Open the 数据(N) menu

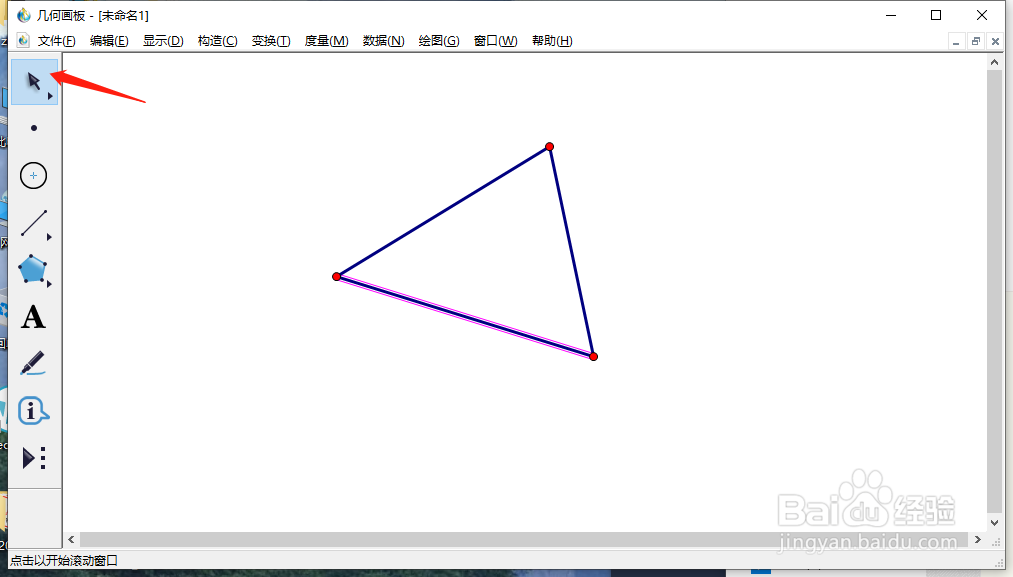pos(384,41)
